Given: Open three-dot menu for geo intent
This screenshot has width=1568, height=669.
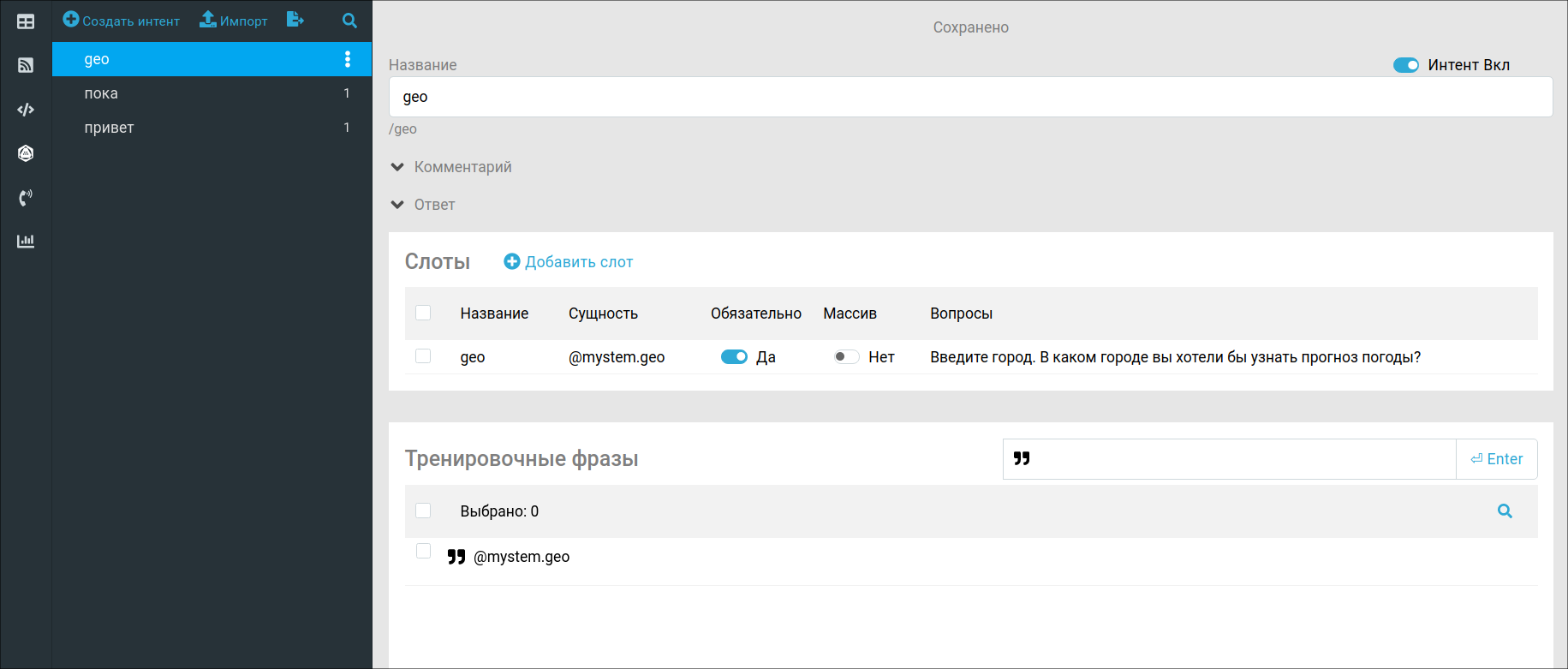Looking at the screenshot, I should 347,59.
